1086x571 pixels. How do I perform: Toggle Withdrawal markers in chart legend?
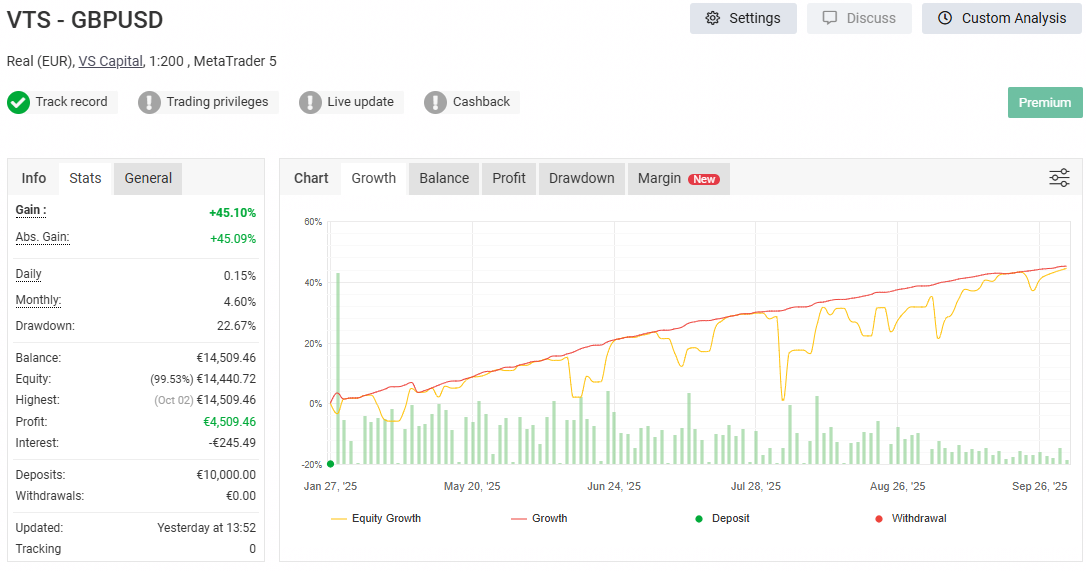[x=910, y=518]
